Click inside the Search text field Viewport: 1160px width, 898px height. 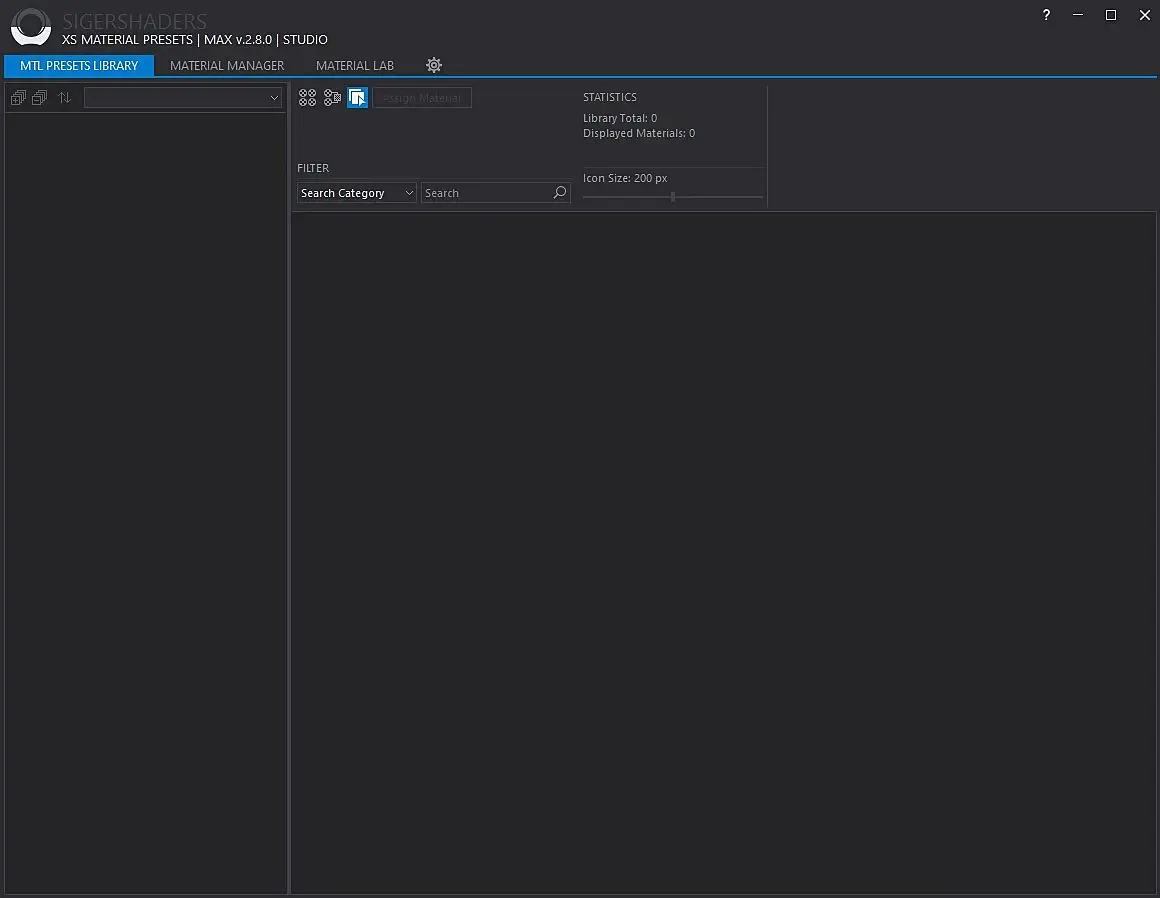click(485, 193)
